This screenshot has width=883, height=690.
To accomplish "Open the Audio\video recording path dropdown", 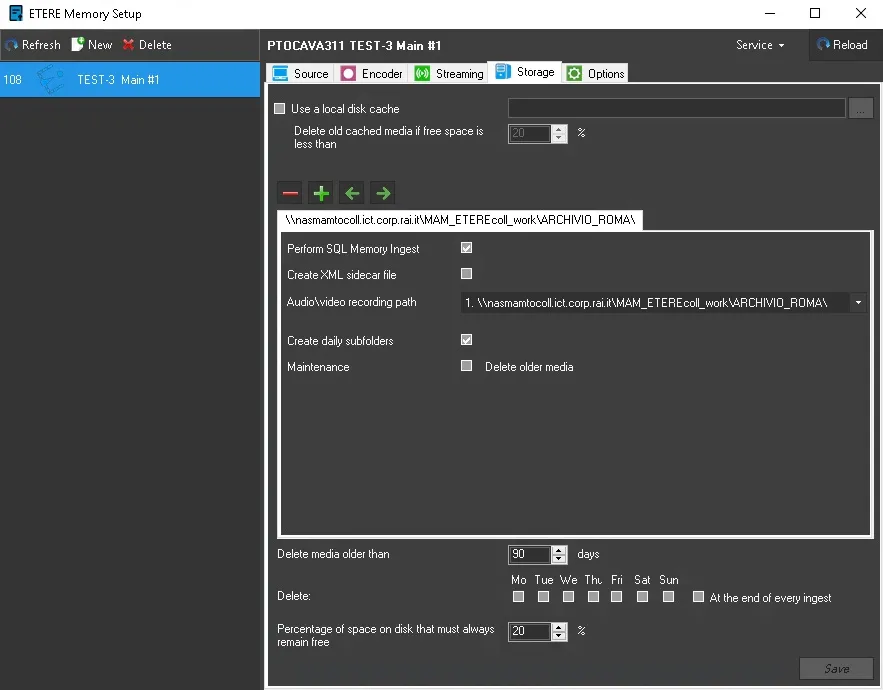I will 858,302.
